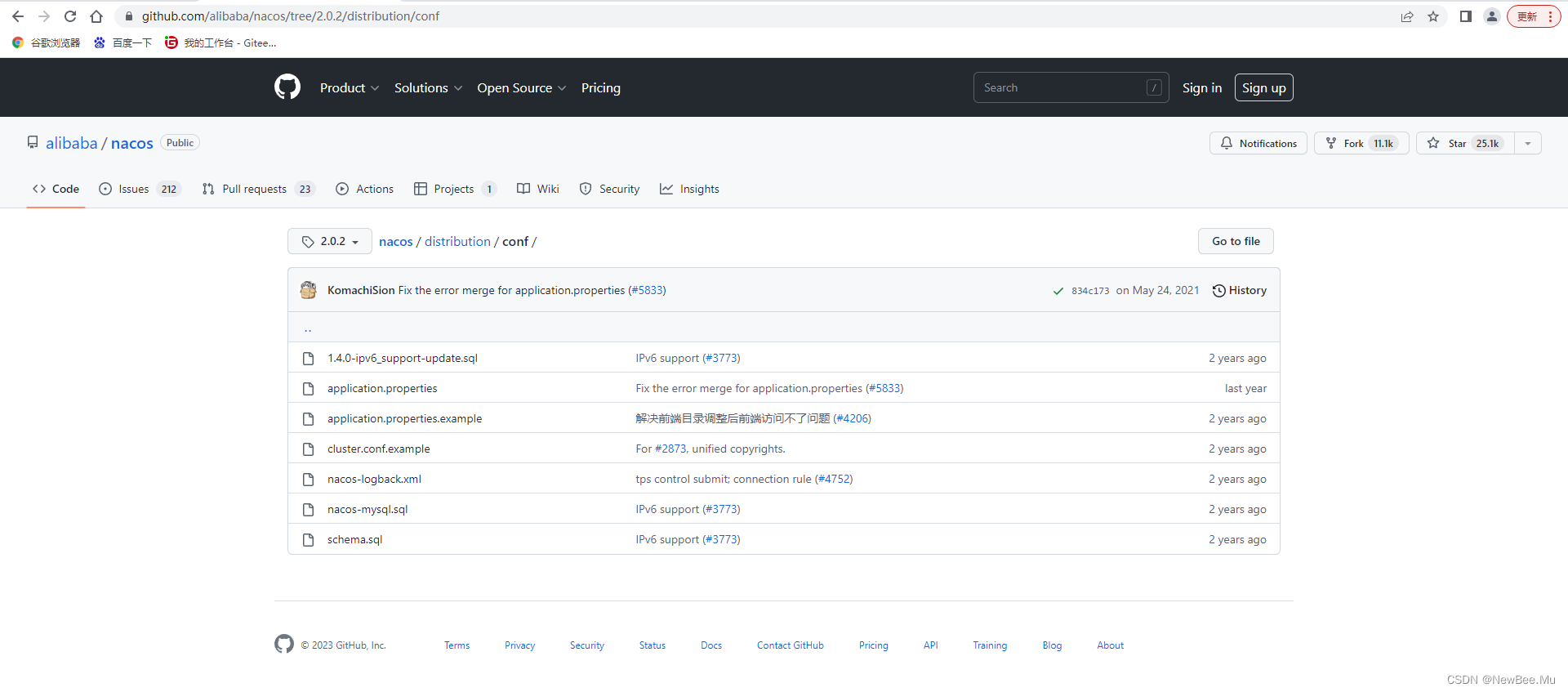Bookmark this page with the star icon
The height and width of the screenshot is (692, 1568).
(1433, 16)
